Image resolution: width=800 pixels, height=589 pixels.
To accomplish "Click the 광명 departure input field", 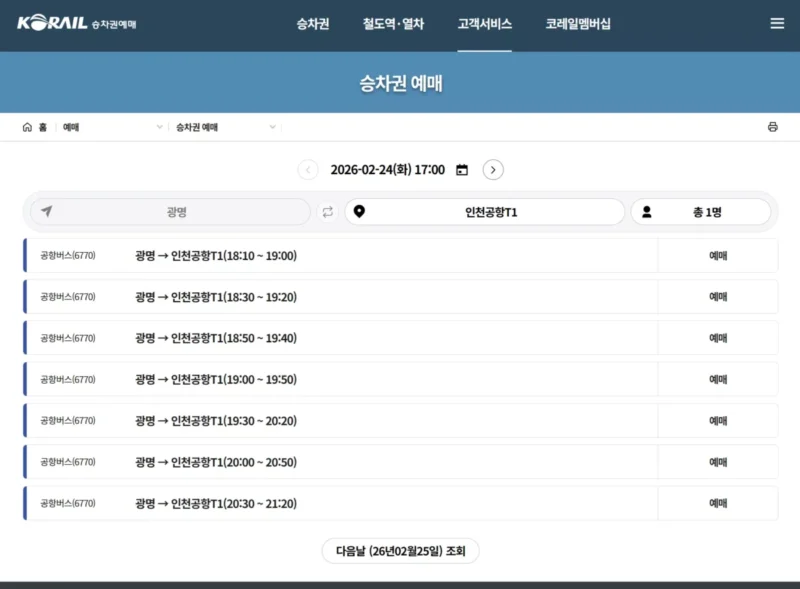I will (x=175, y=212).
